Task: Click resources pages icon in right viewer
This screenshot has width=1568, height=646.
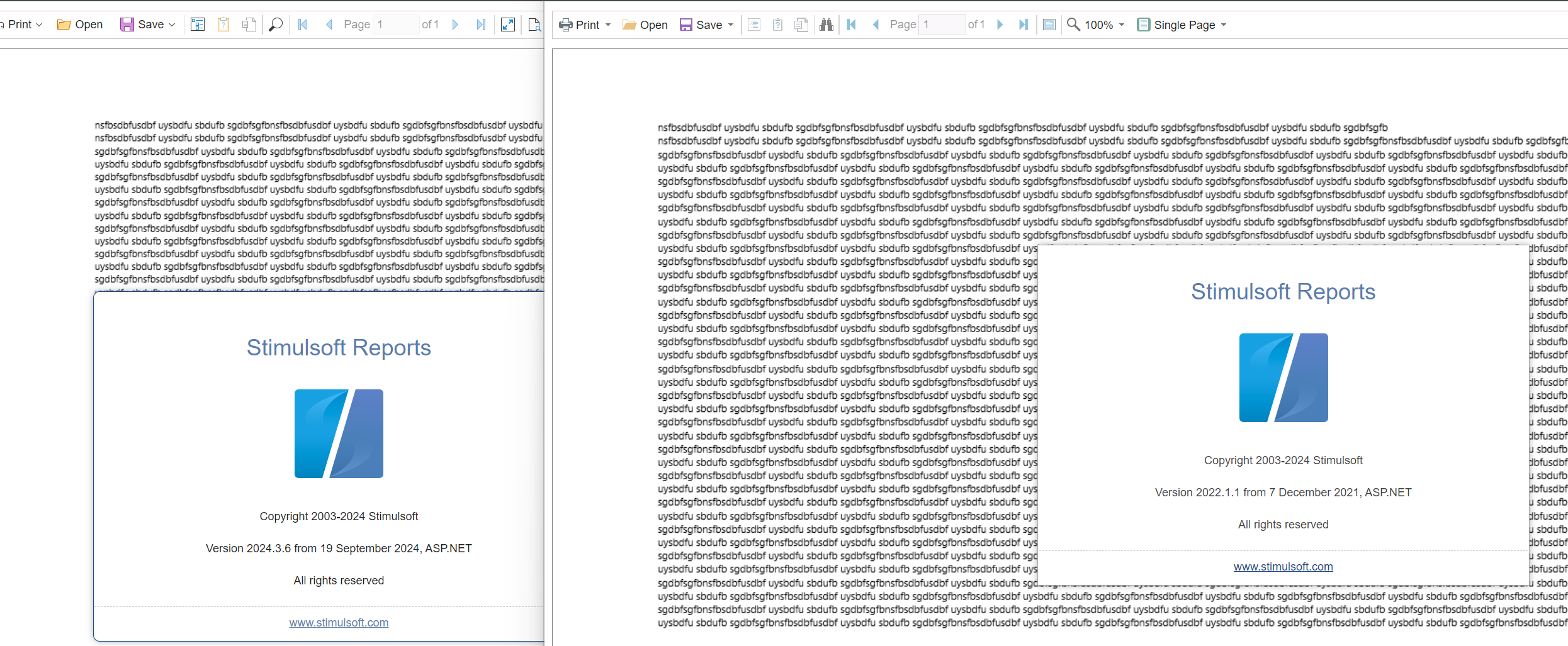Action: (801, 25)
